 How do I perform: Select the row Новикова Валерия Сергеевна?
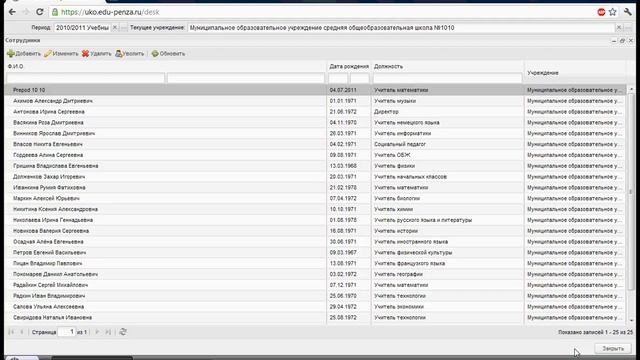[x=315, y=231]
